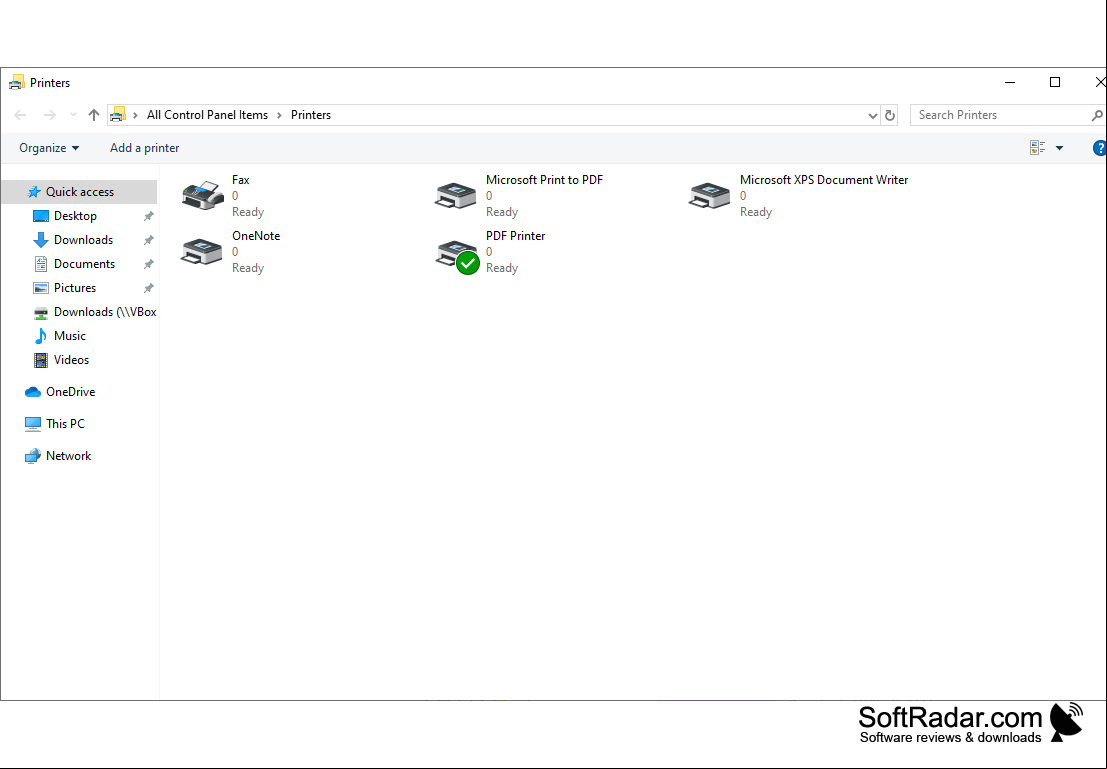Viewport: 1107px width, 769px height.
Task: Click the Ready status under Fax
Action: 248,212
